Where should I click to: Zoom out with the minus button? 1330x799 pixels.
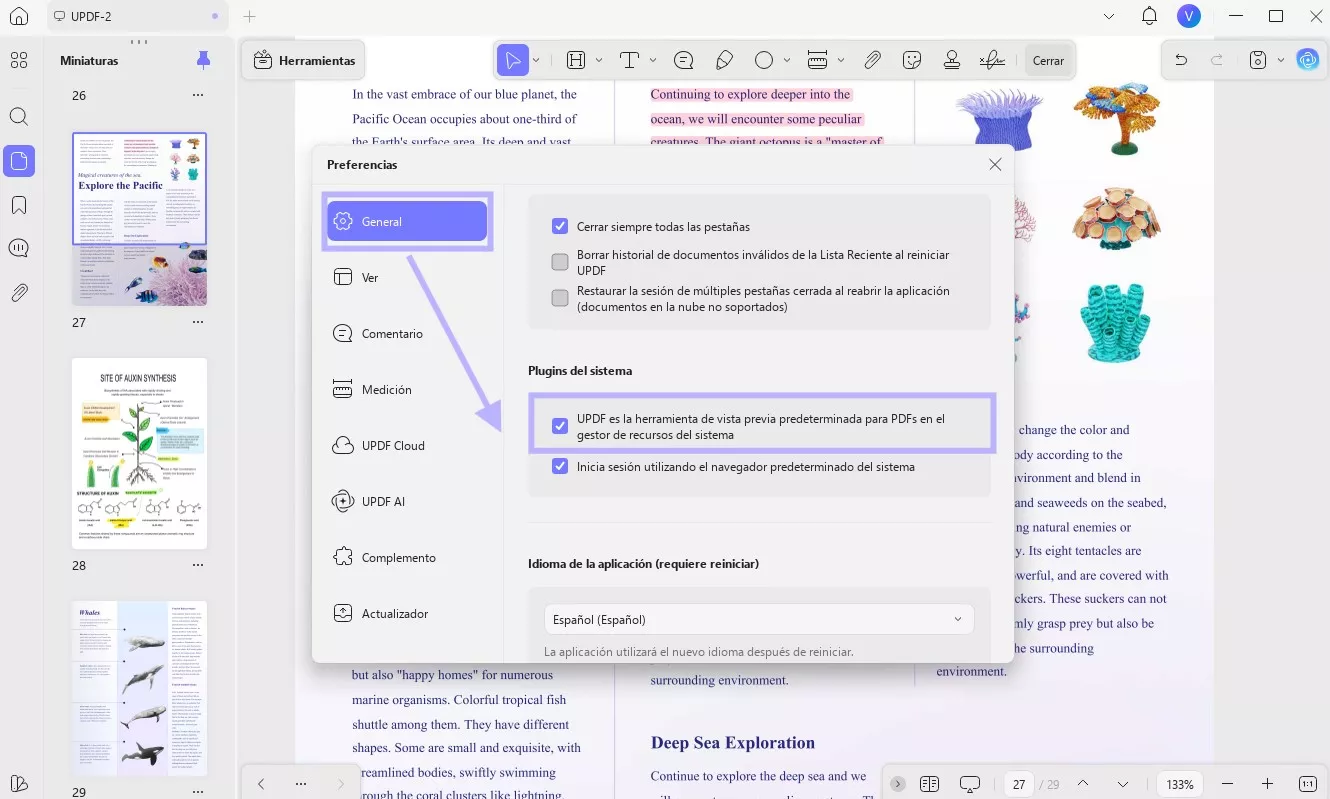pos(1228,784)
